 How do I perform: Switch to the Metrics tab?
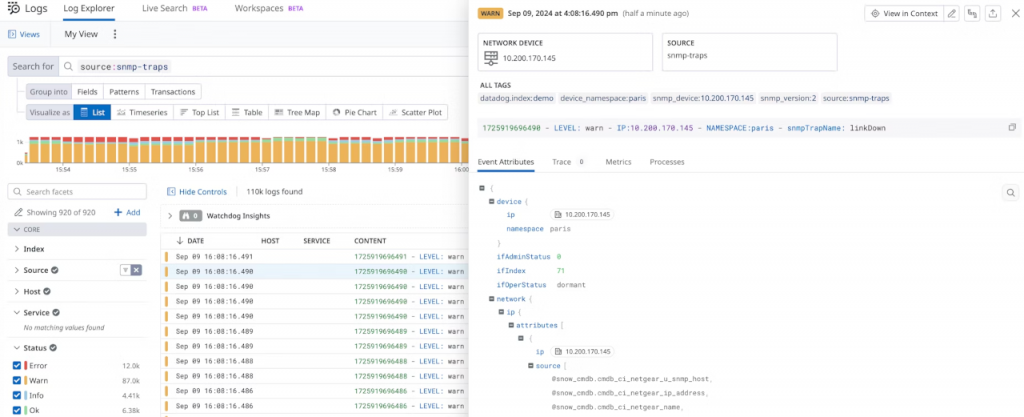(618, 161)
